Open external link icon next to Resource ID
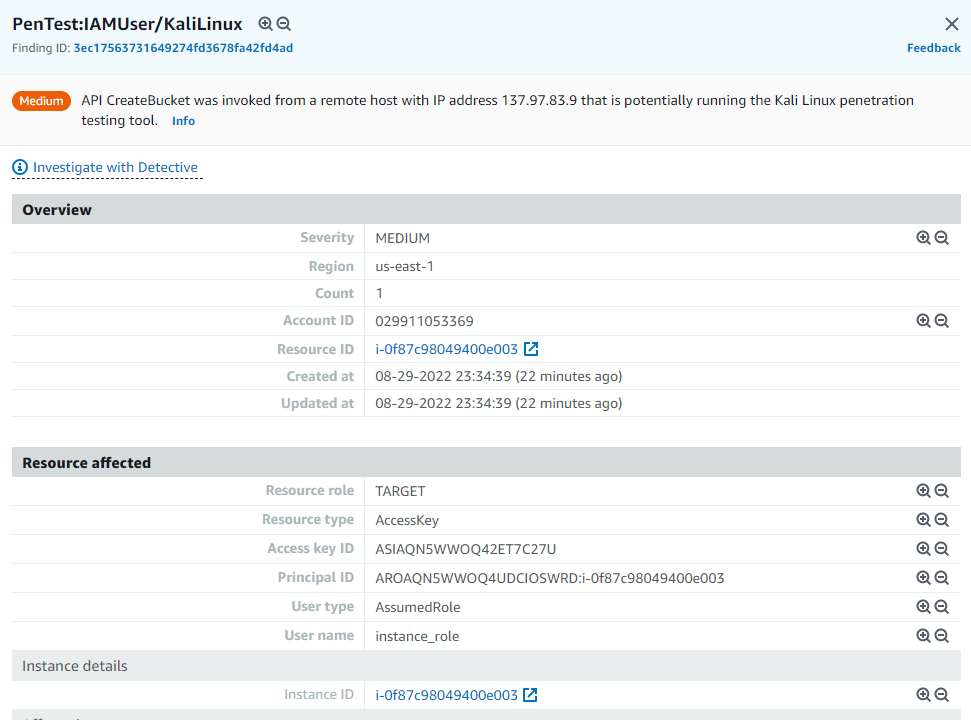 coord(531,349)
